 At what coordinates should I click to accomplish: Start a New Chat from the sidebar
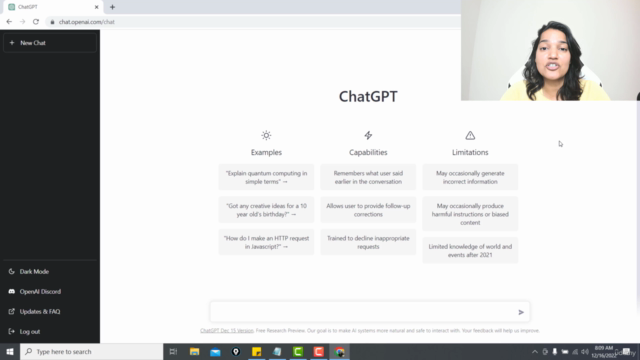click(x=50, y=43)
